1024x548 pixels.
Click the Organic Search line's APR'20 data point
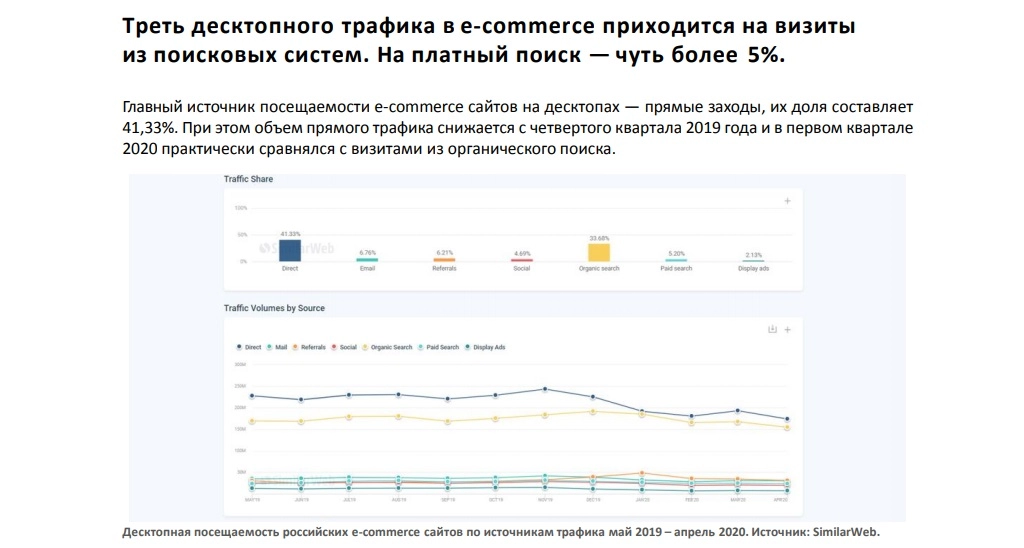click(787, 428)
